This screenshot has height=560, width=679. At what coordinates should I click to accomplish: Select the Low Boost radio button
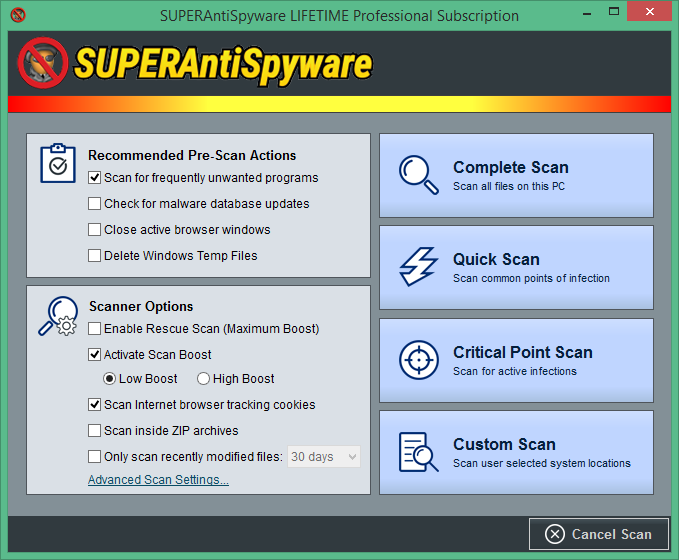pyautogui.click(x=109, y=379)
